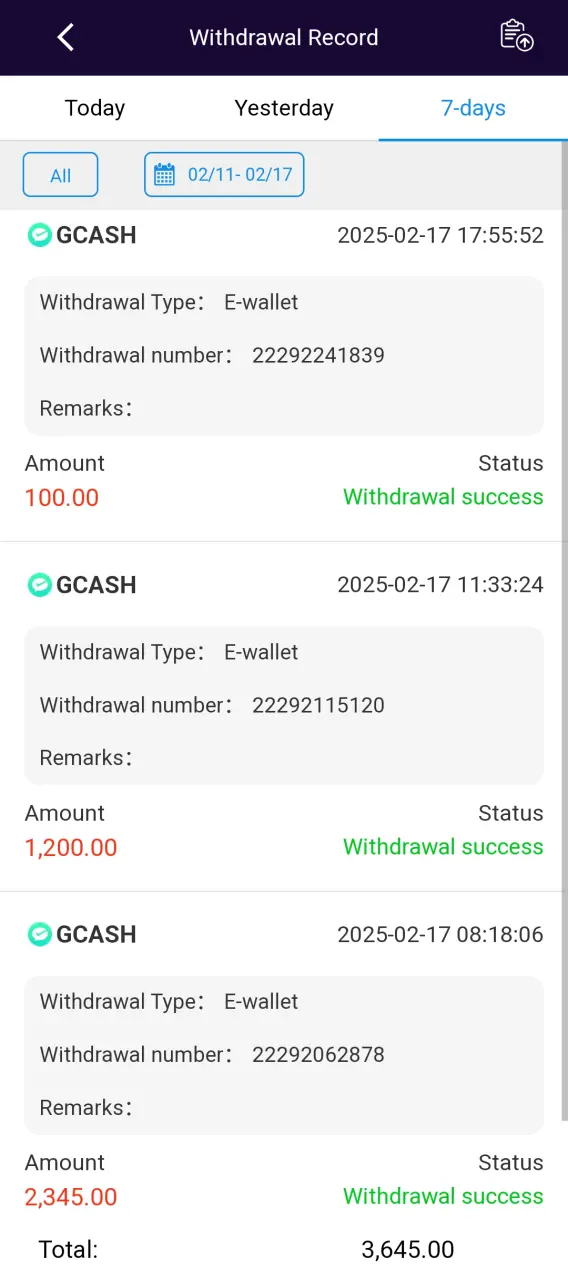Switch to the Yesterday tab
Screen dimensions: 568x1280
click(x=284, y=108)
